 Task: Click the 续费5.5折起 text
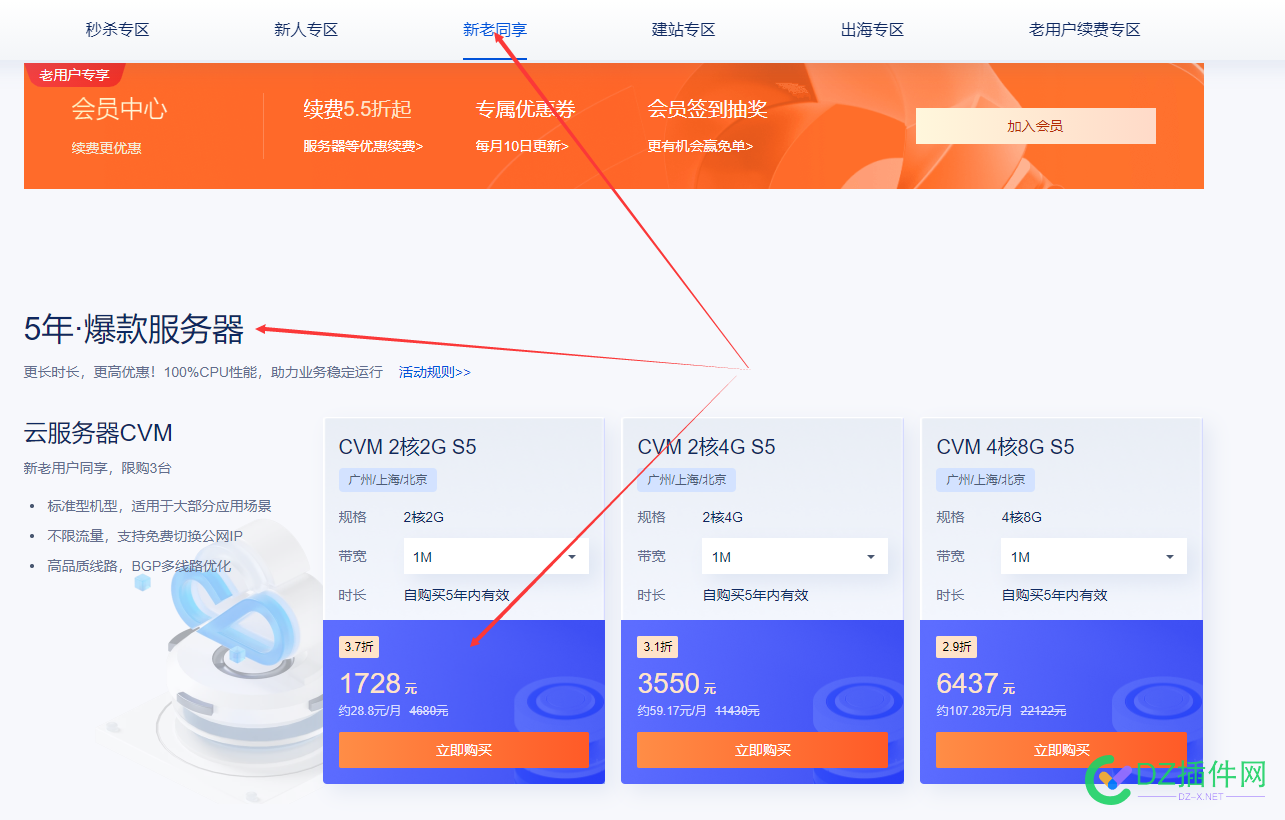(357, 109)
